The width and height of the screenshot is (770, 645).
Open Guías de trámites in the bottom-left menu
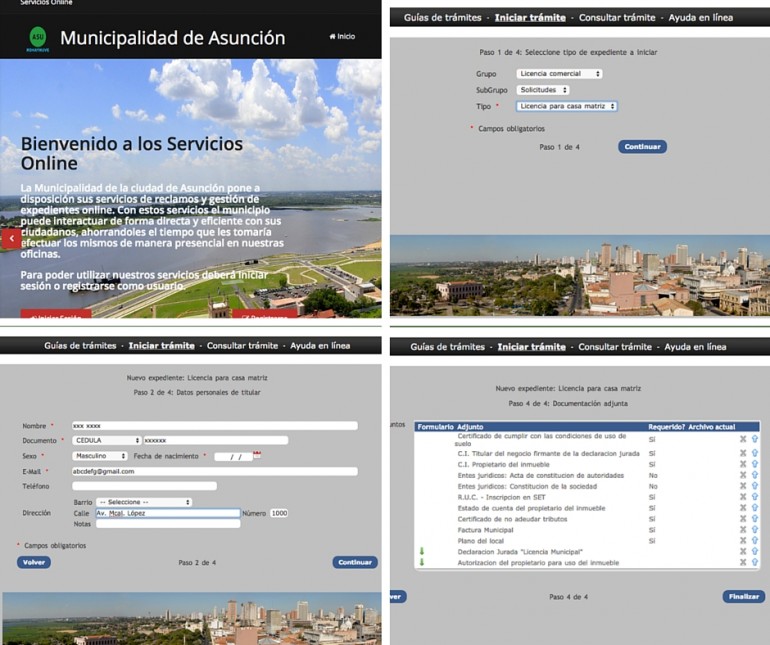pos(82,346)
